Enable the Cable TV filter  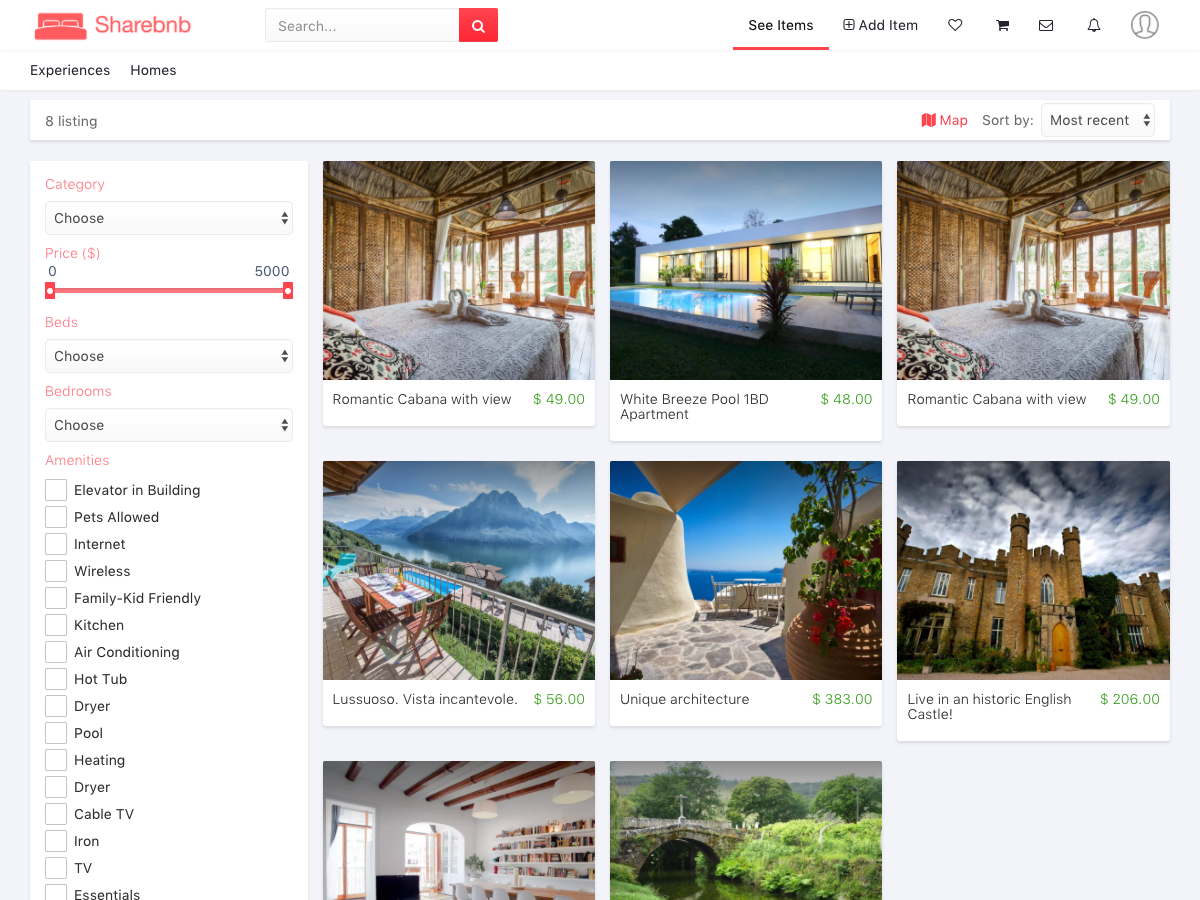point(56,814)
